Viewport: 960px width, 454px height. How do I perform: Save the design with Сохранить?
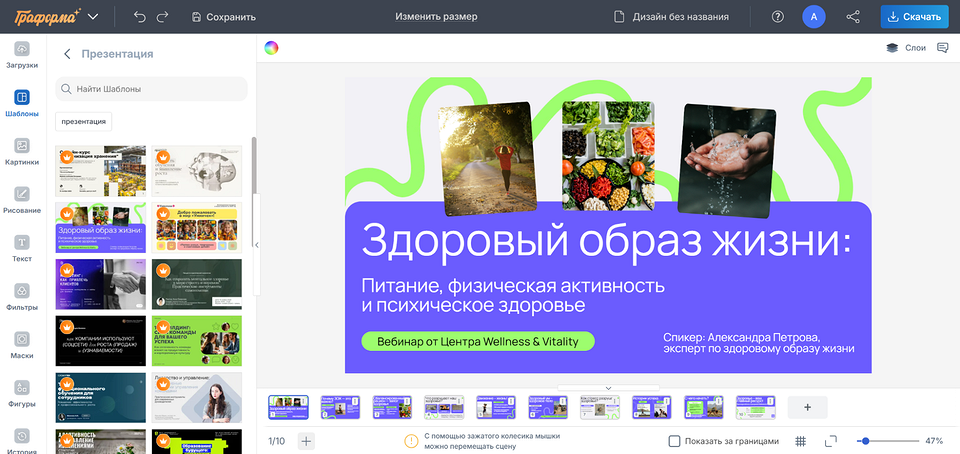tap(223, 17)
